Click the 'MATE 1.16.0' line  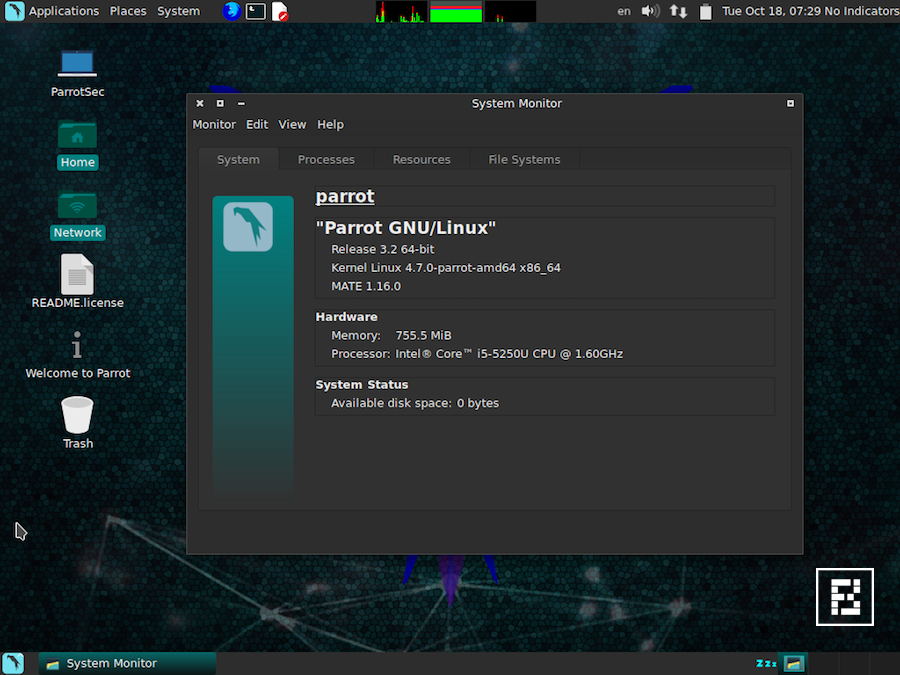pyautogui.click(x=366, y=286)
